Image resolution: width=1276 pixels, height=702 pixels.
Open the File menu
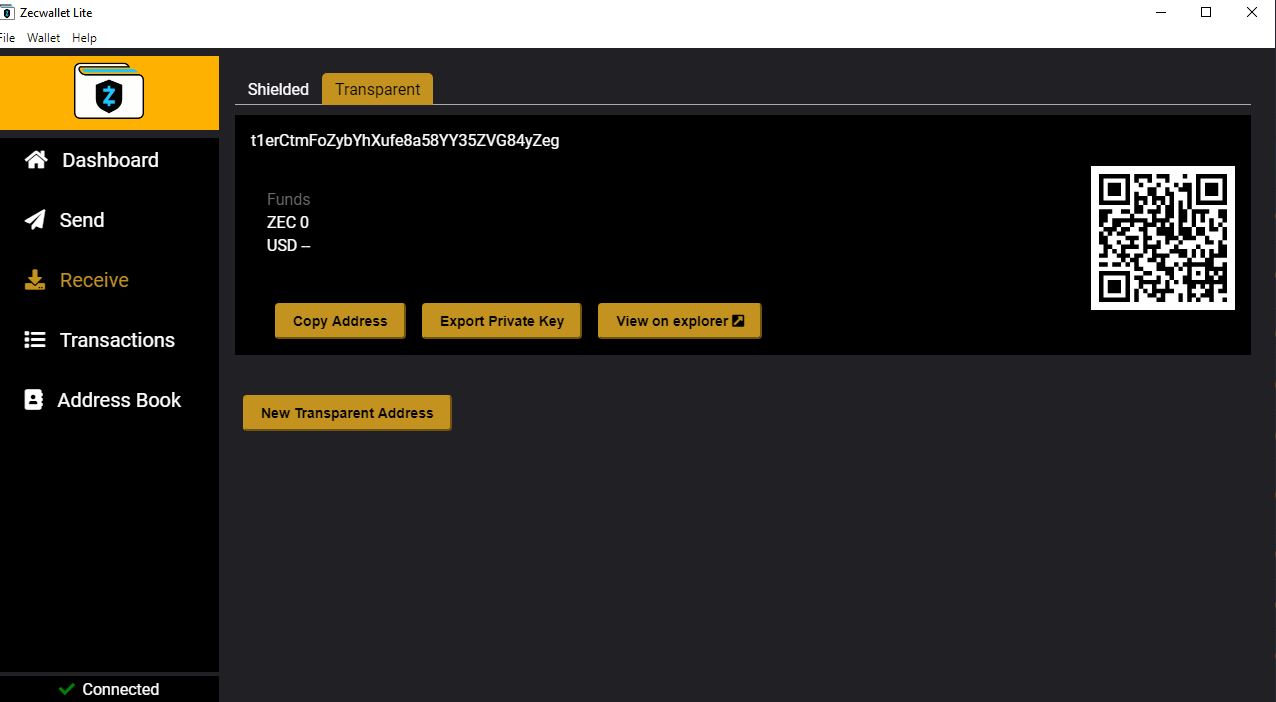tap(7, 38)
